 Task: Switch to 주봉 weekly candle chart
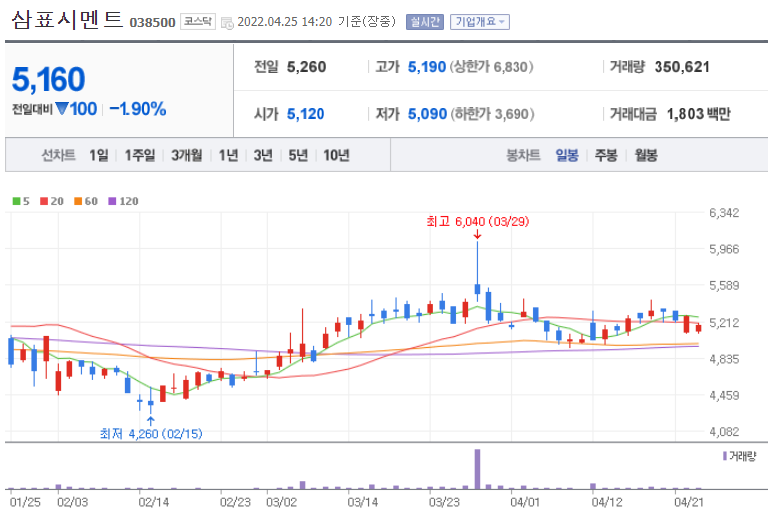[606, 155]
